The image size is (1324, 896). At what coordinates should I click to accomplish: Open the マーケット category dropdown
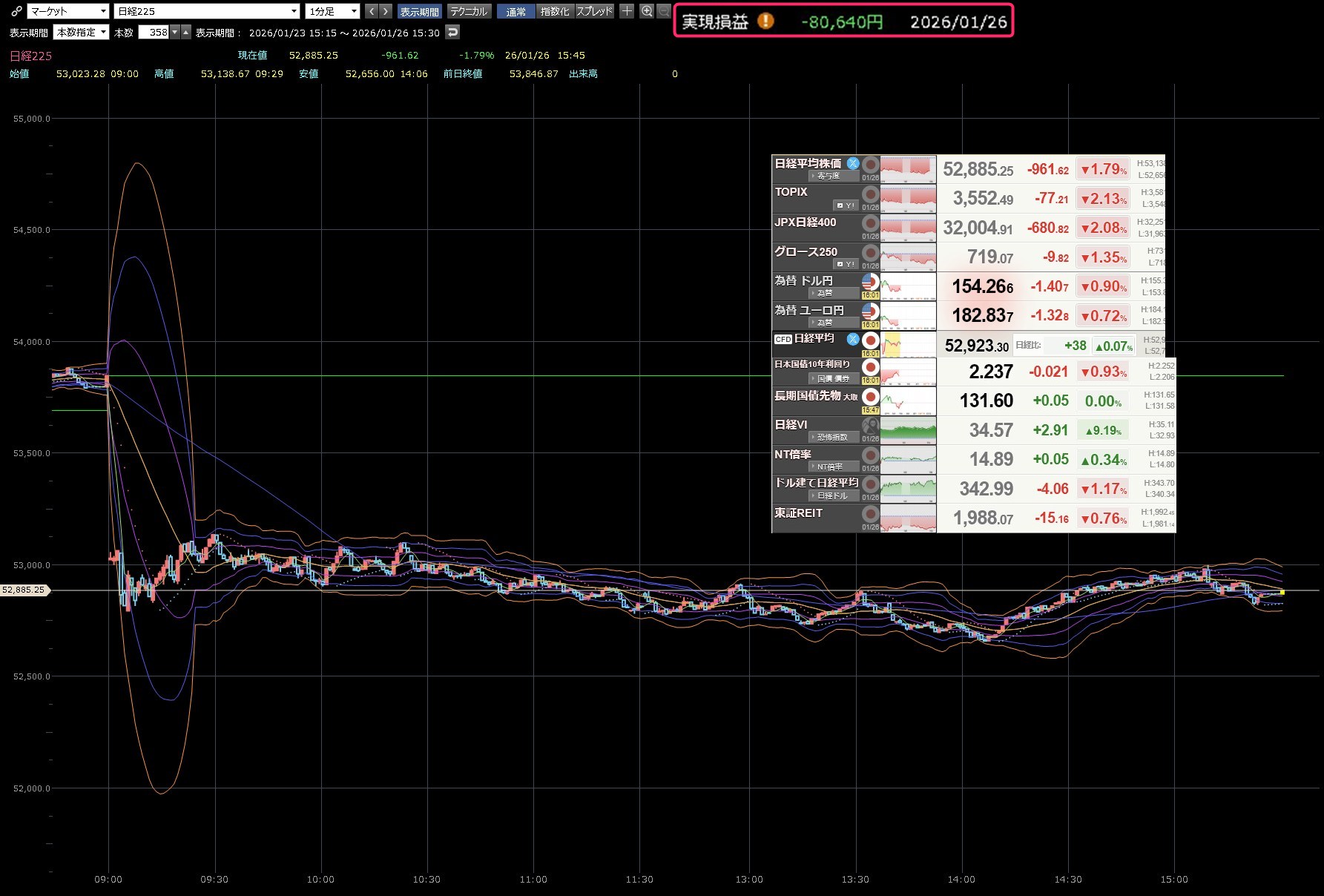click(68, 11)
